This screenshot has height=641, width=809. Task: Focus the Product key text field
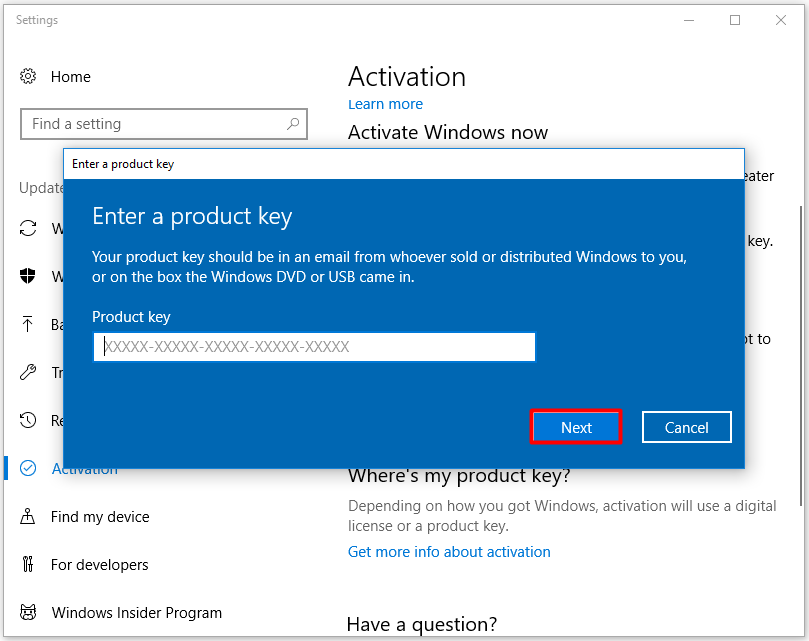(x=314, y=346)
